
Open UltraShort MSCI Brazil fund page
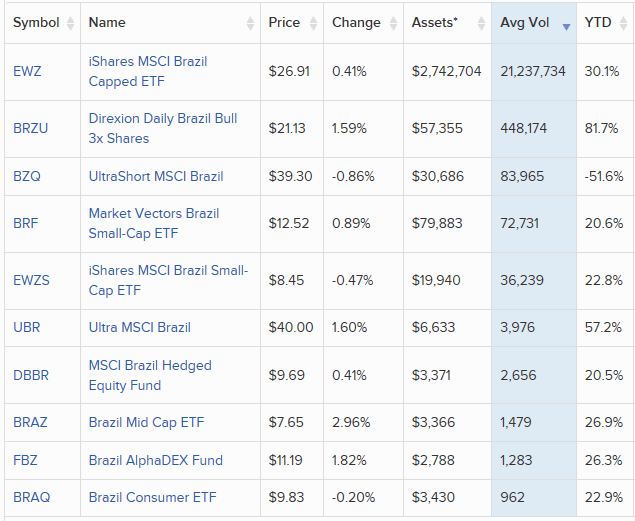click(156, 177)
